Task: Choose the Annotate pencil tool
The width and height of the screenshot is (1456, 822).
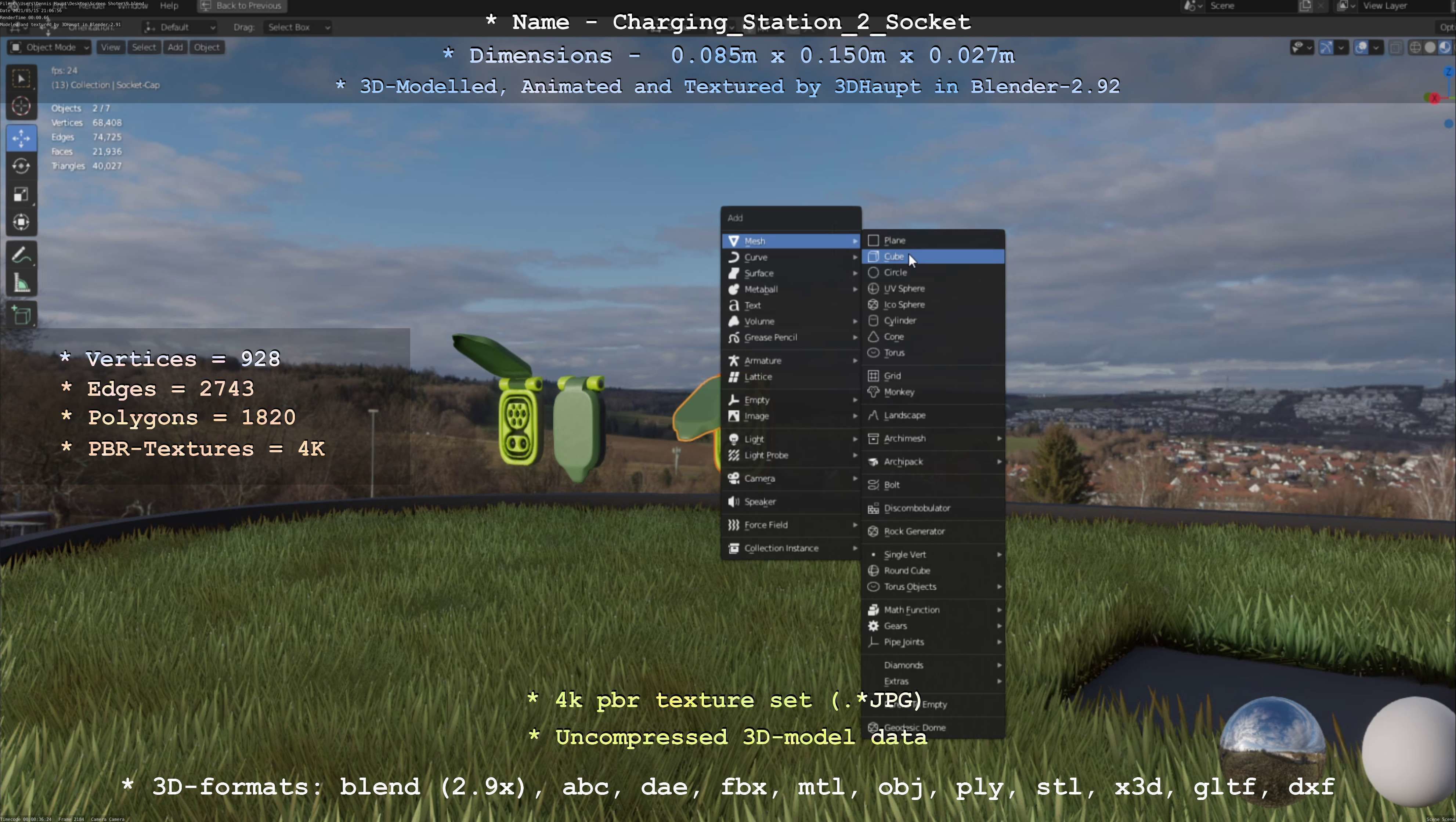Action: [21, 256]
